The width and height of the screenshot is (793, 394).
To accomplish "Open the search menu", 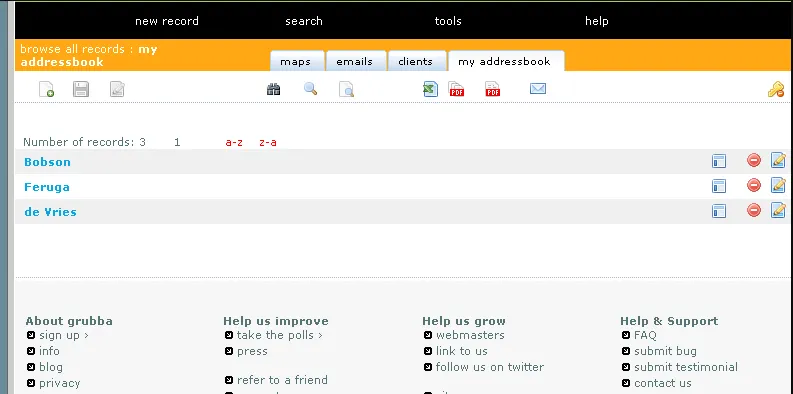I will 304,21.
